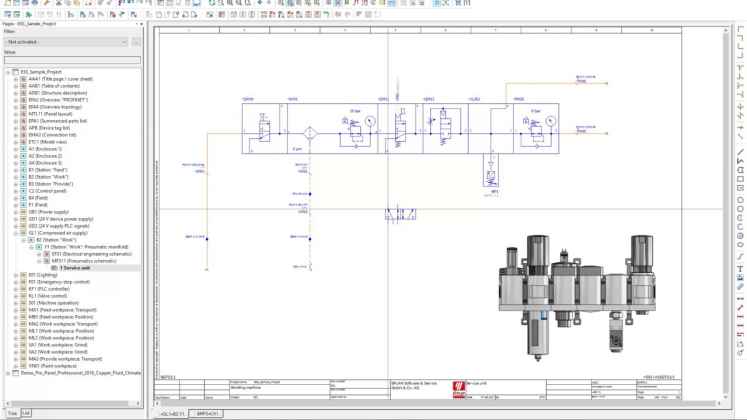Expand the MM1 Feed workpiece Transport node
747x420 pixels.
[16, 310]
